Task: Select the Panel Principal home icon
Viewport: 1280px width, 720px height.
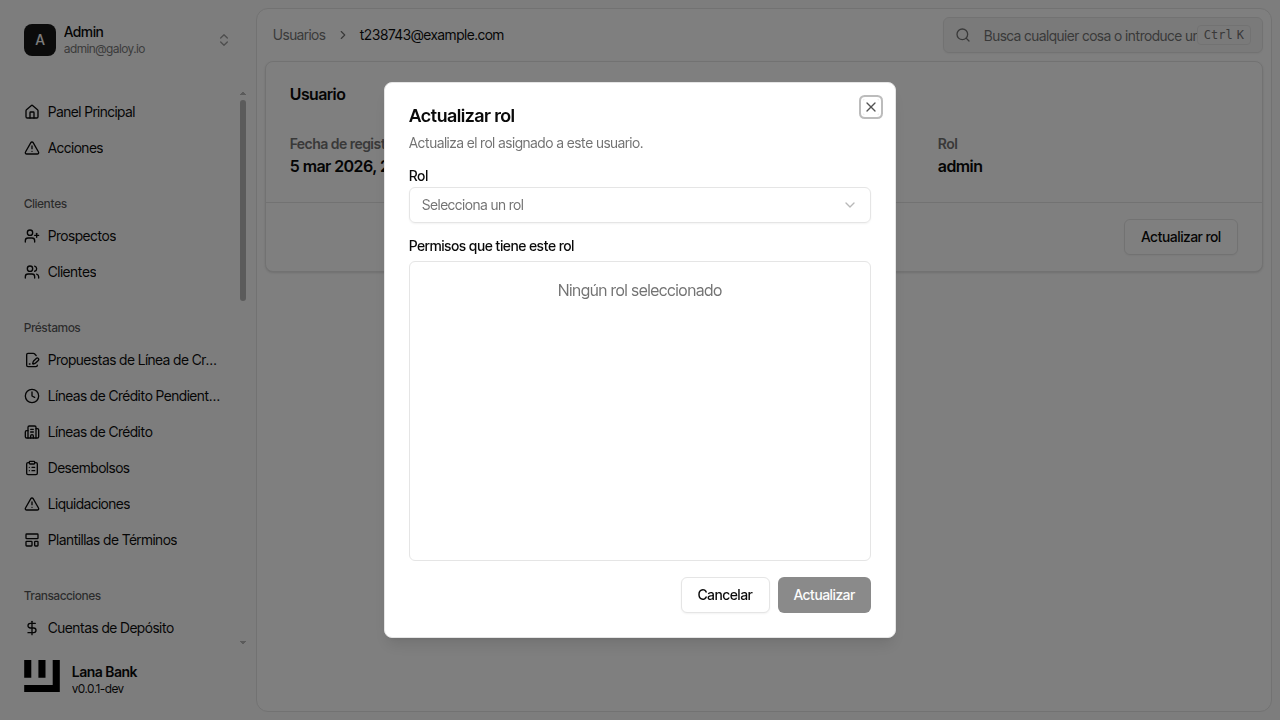Action: coord(31,111)
